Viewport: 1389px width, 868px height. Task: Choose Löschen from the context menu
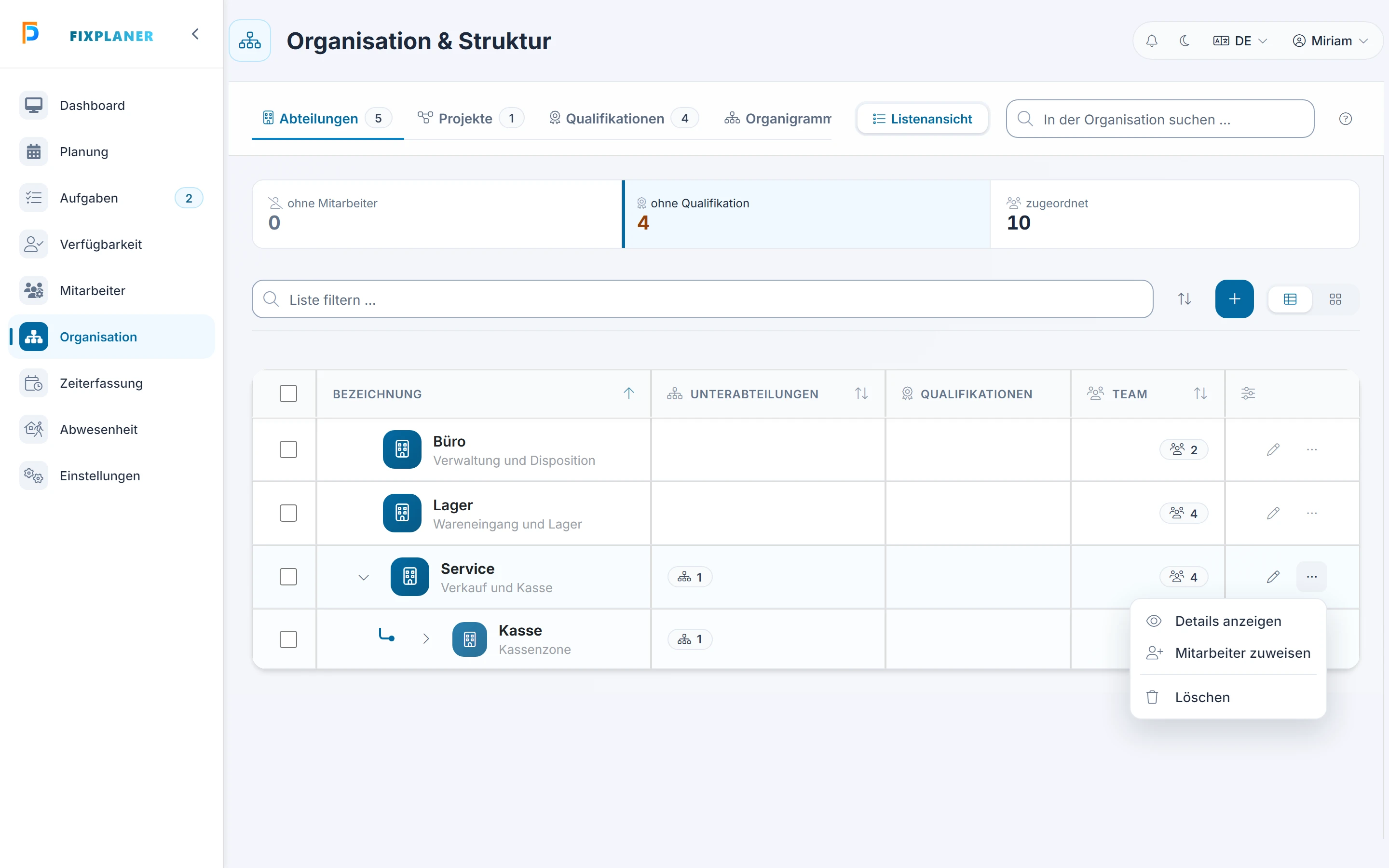tap(1228, 697)
